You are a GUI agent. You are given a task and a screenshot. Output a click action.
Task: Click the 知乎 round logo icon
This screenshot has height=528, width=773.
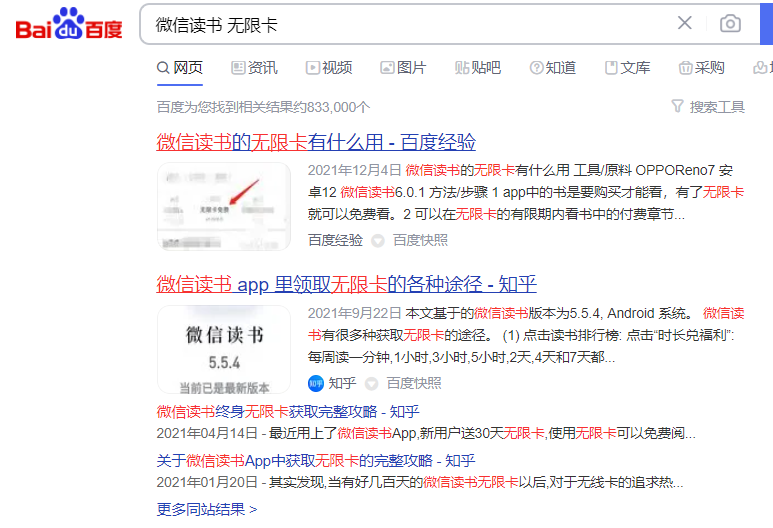(x=316, y=383)
